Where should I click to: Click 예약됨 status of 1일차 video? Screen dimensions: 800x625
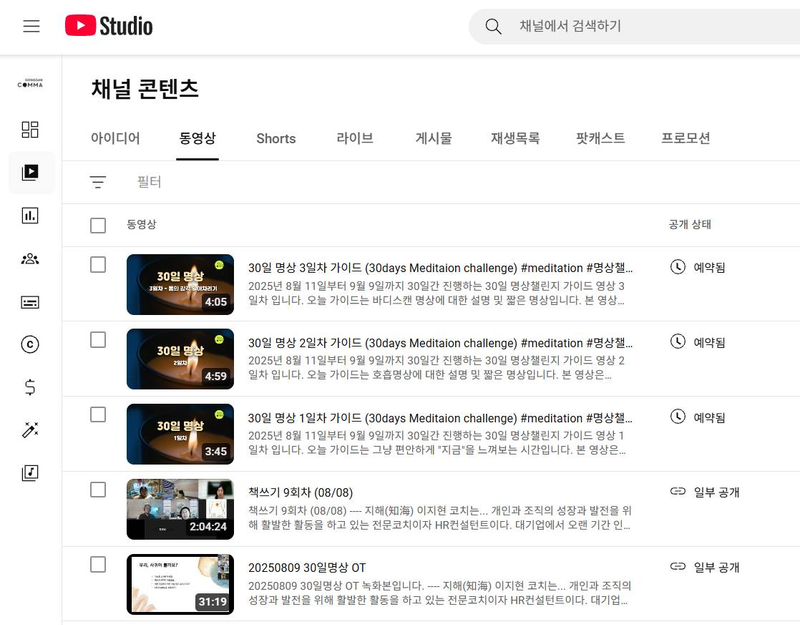(709, 417)
